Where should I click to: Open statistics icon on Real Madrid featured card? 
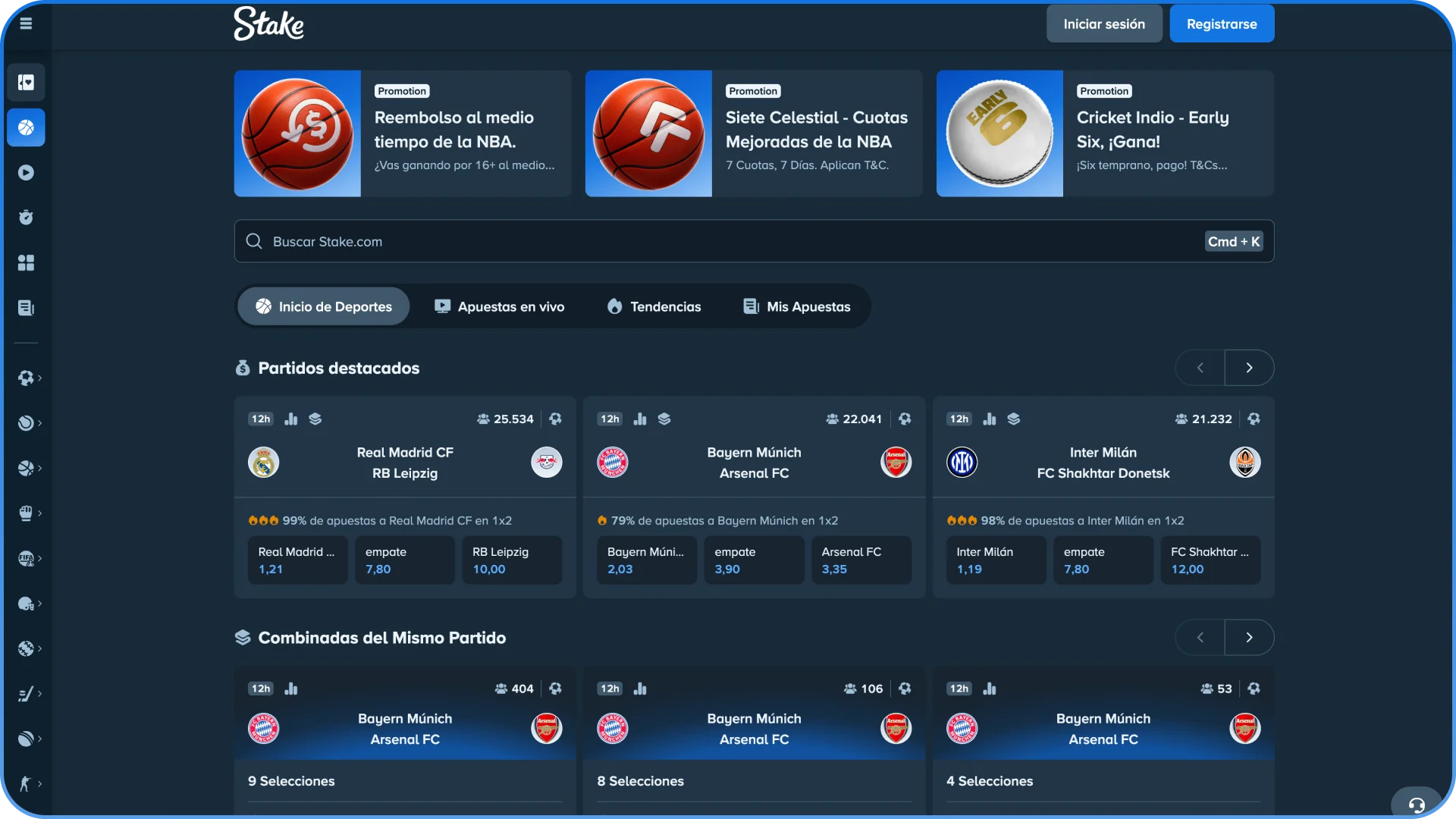(291, 419)
